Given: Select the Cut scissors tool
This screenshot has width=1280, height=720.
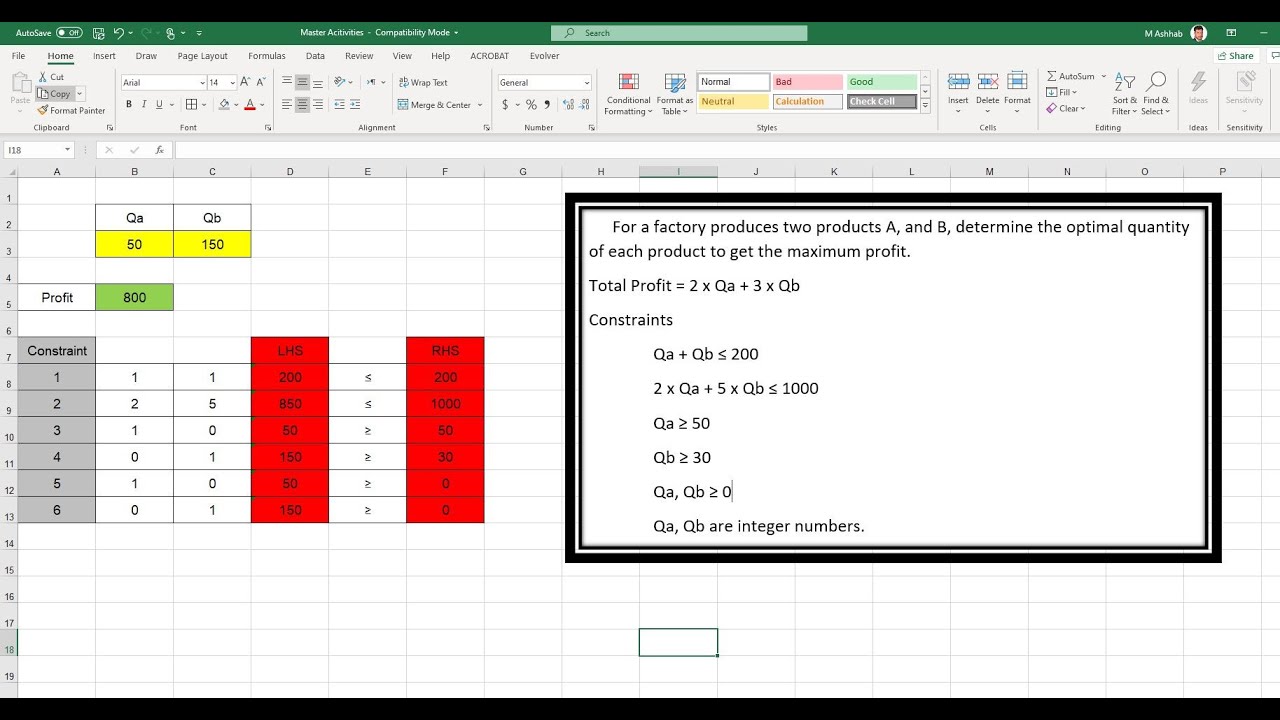Looking at the screenshot, I should point(51,77).
